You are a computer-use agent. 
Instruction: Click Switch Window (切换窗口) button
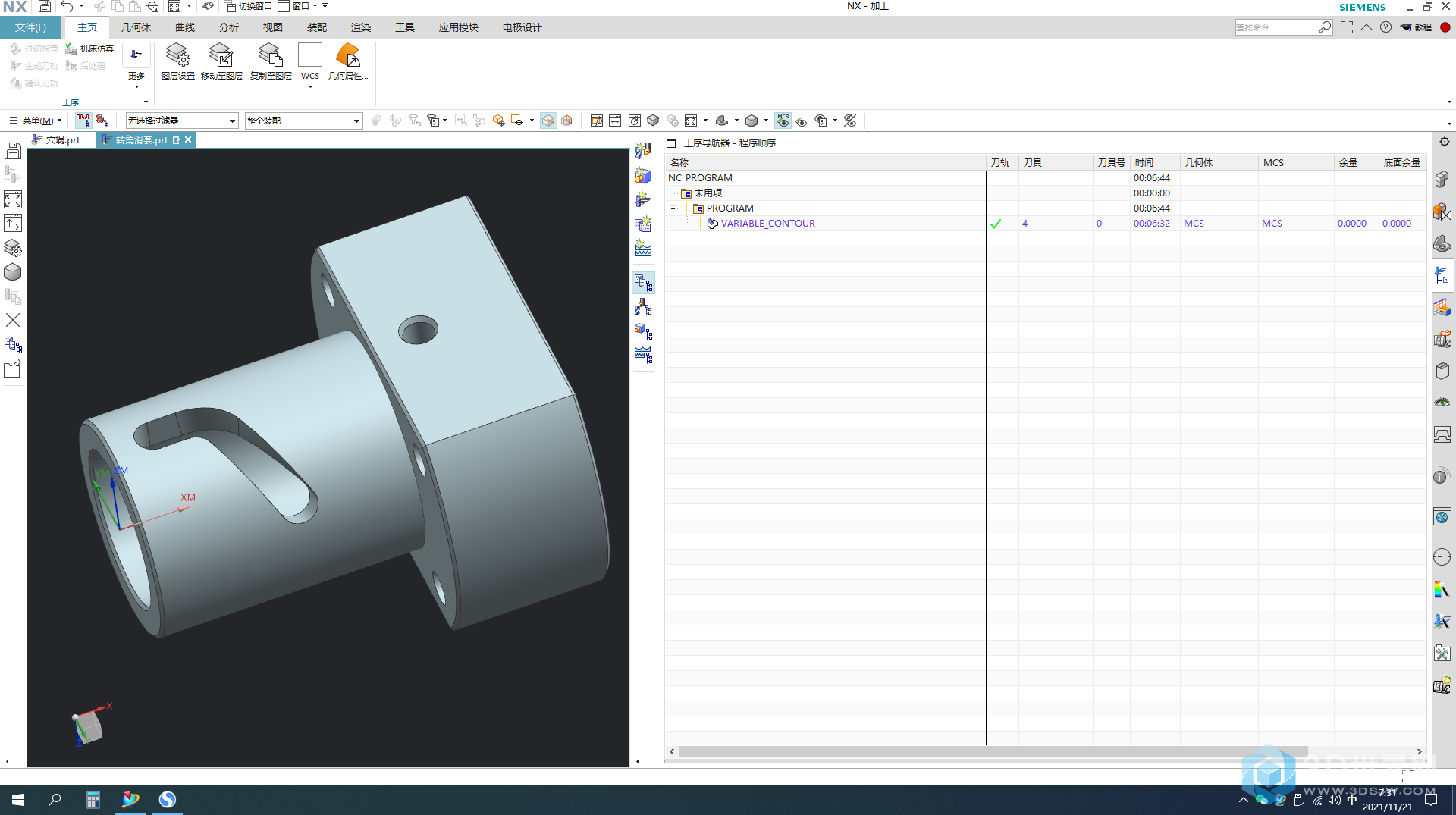pos(249,6)
